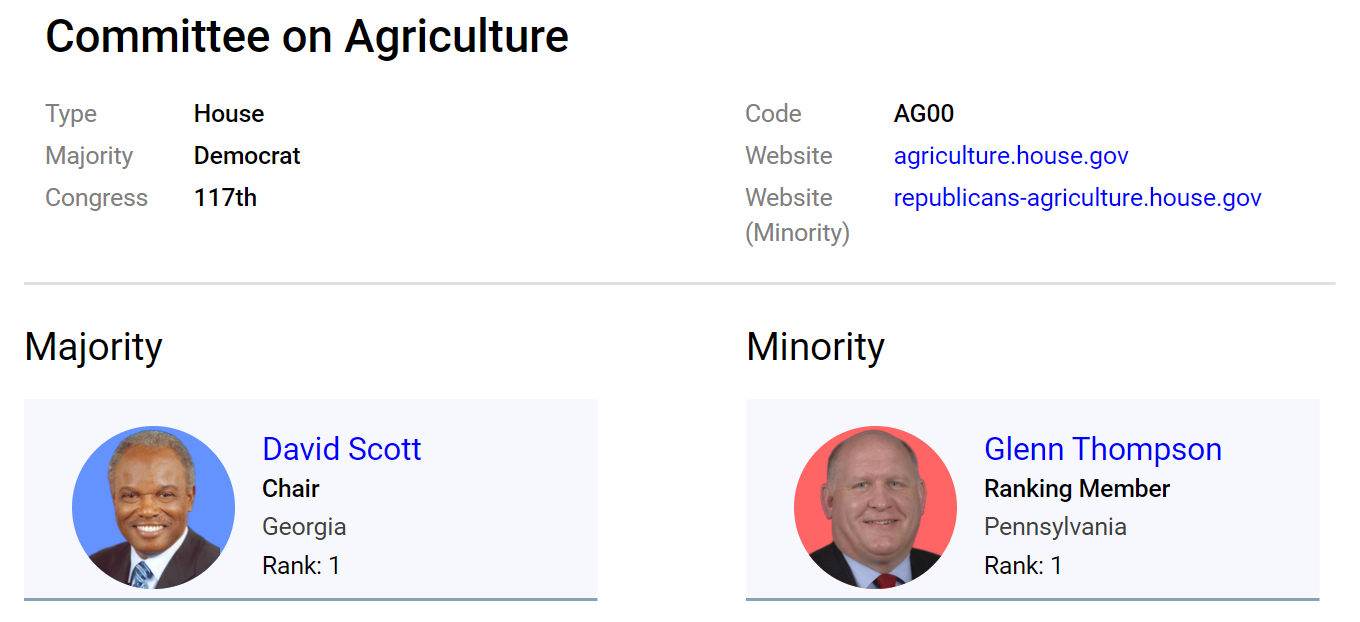Click the House type value
Image resolution: width=1360 pixels, height=622 pixels.
tap(229, 114)
